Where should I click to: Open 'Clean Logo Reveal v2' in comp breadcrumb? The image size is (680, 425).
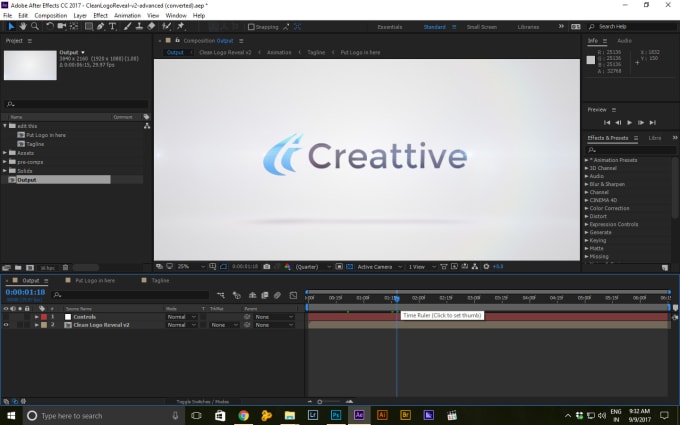coord(225,52)
